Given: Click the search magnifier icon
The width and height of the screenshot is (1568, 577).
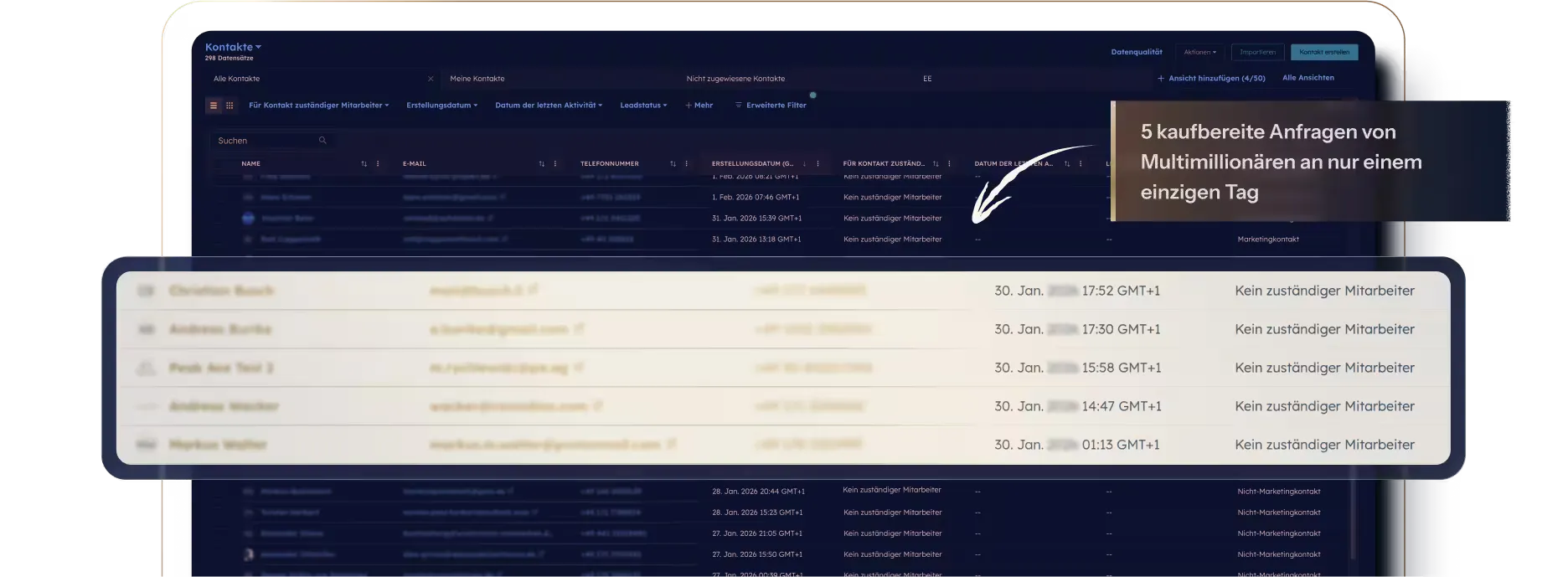Looking at the screenshot, I should point(322,141).
